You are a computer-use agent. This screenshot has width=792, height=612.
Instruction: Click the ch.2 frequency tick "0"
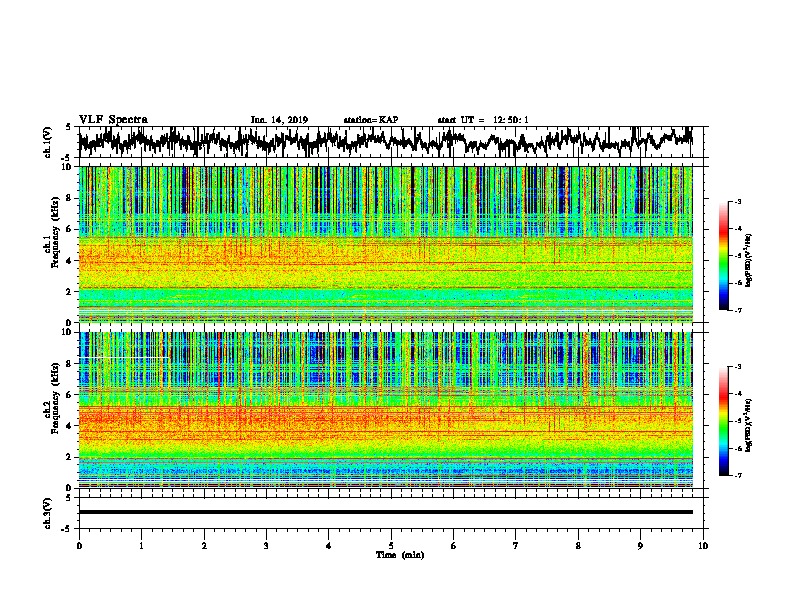(x=70, y=488)
